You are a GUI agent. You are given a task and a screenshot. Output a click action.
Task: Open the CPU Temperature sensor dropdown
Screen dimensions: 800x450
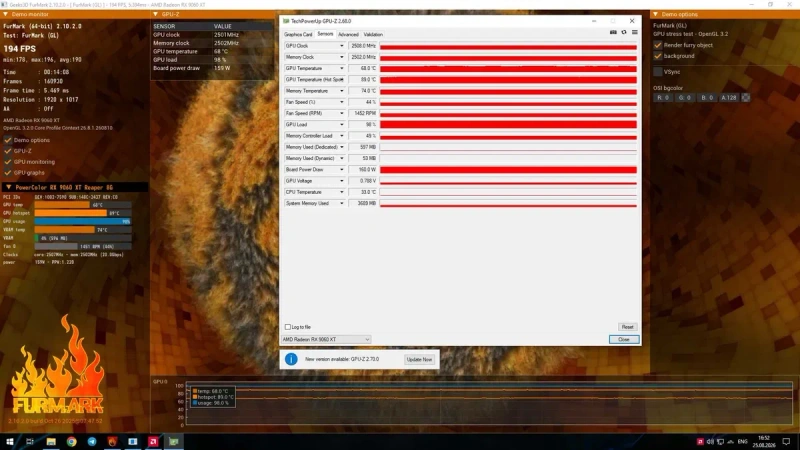[341, 192]
